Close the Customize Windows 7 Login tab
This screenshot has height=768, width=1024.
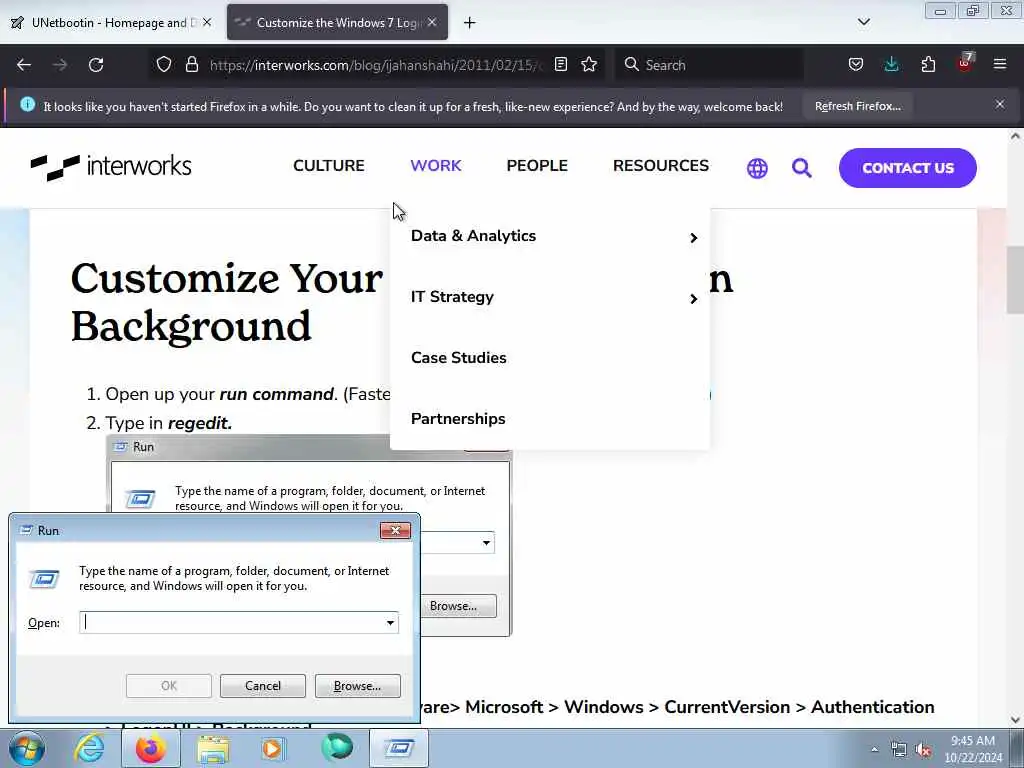tap(432, 22)
